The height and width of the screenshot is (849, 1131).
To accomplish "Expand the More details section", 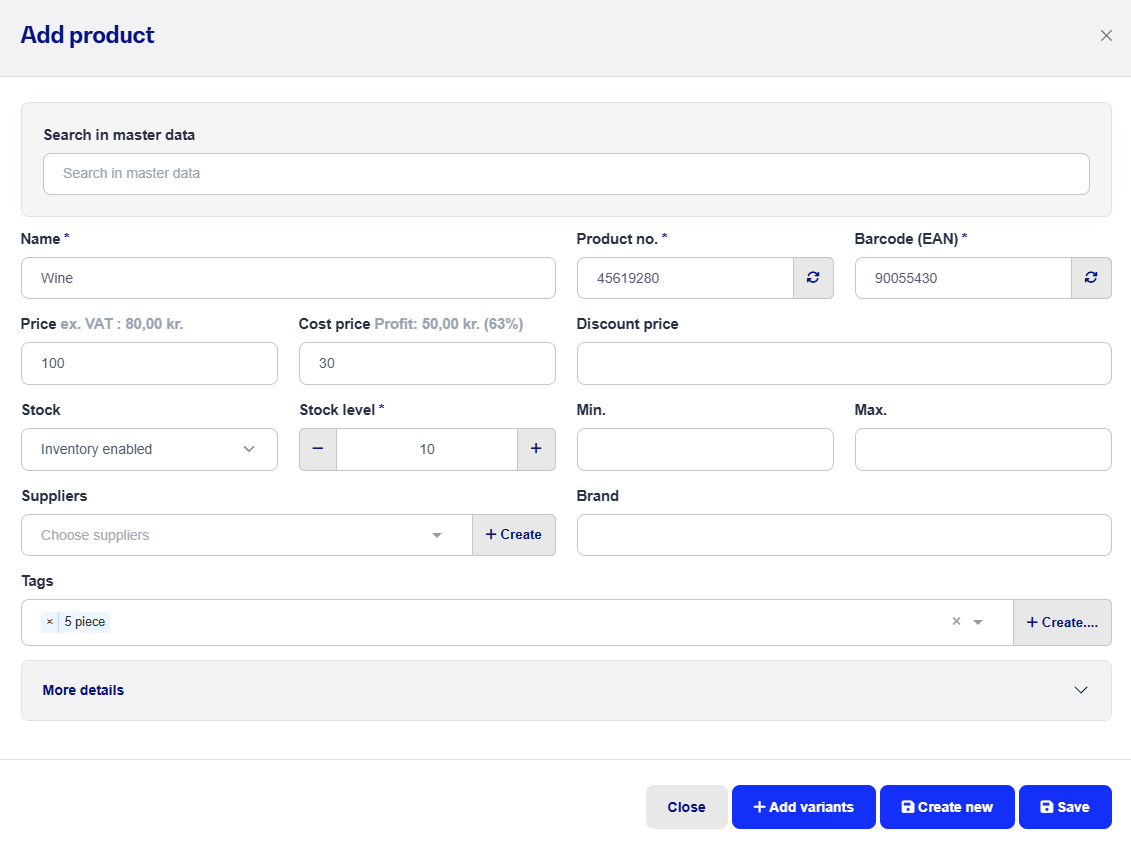I will 566,690.
